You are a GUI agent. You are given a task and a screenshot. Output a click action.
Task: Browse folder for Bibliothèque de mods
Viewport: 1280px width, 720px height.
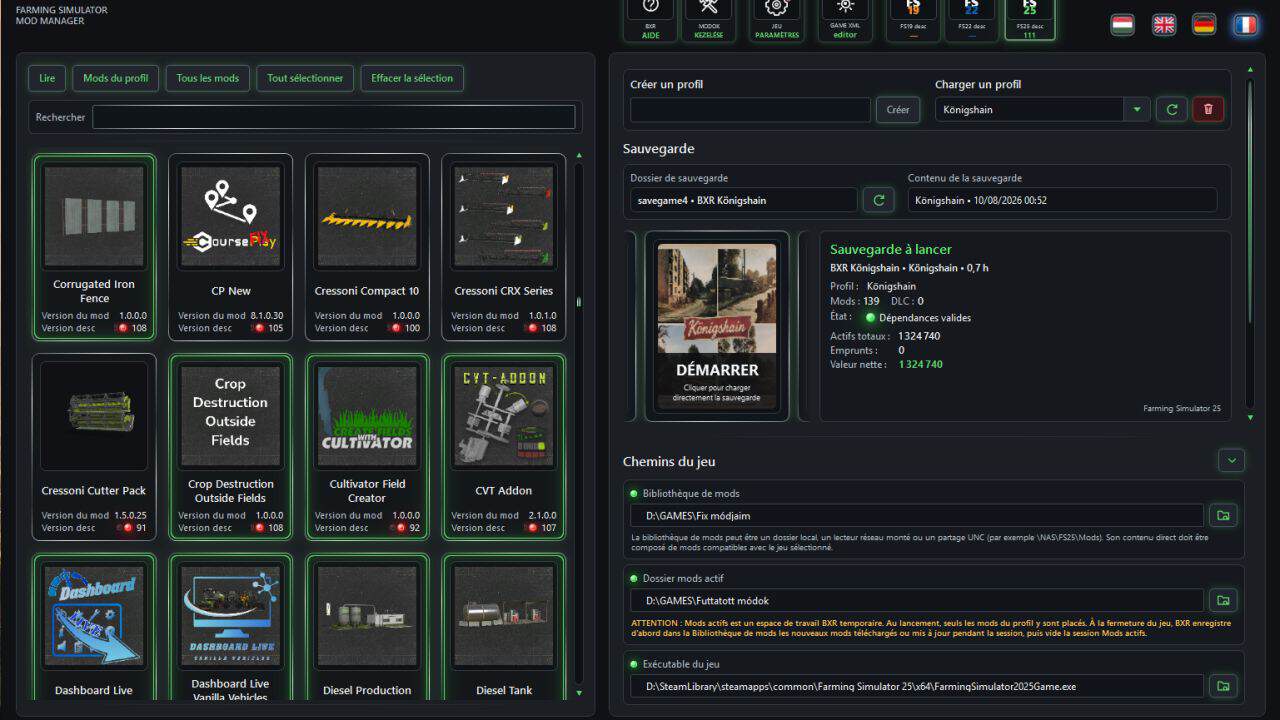[1221, 516]
